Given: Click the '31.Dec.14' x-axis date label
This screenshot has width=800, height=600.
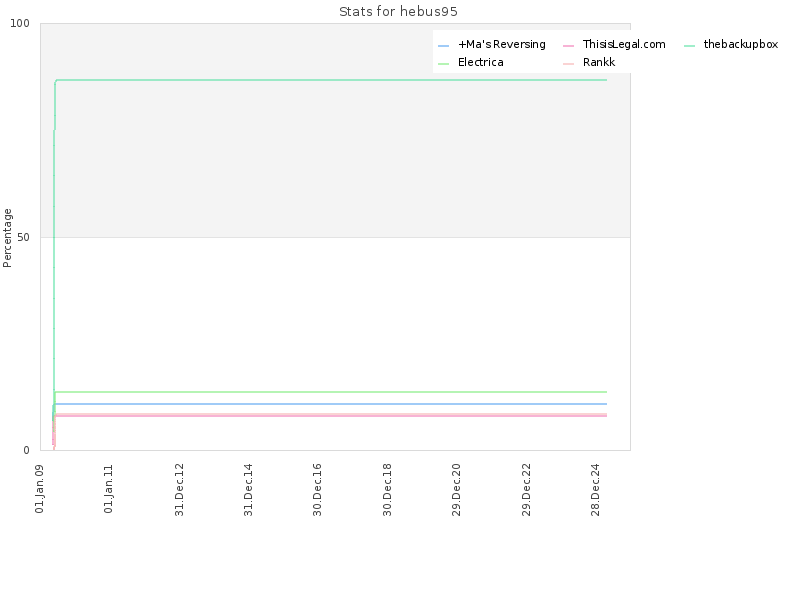Looking at the screenshot, I should [x=248, y=489].
